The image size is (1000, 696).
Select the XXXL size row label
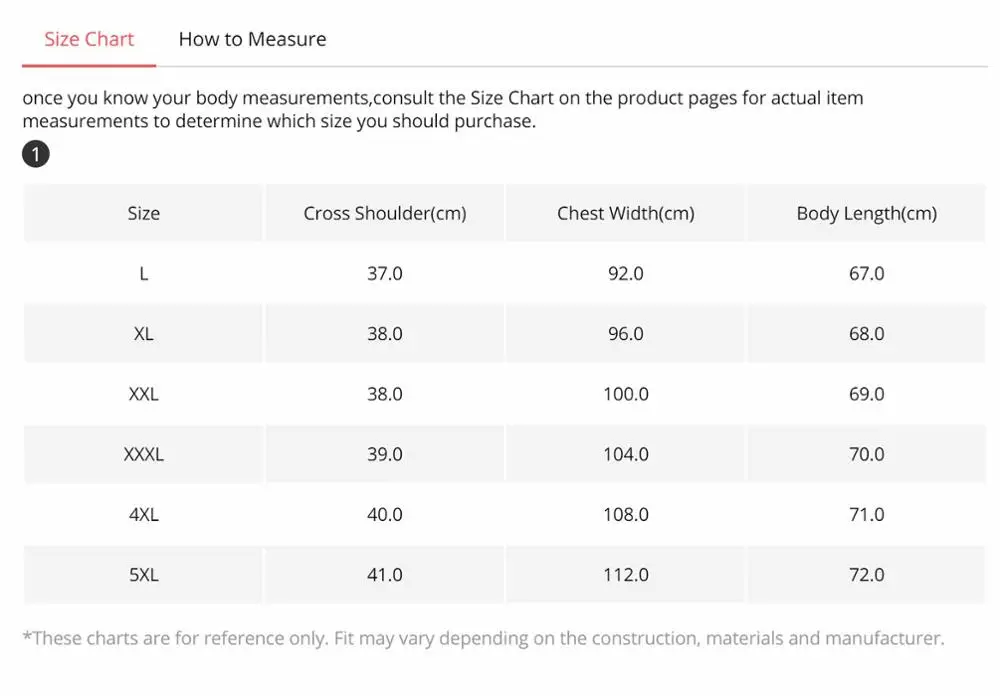(x=144, y=454)
